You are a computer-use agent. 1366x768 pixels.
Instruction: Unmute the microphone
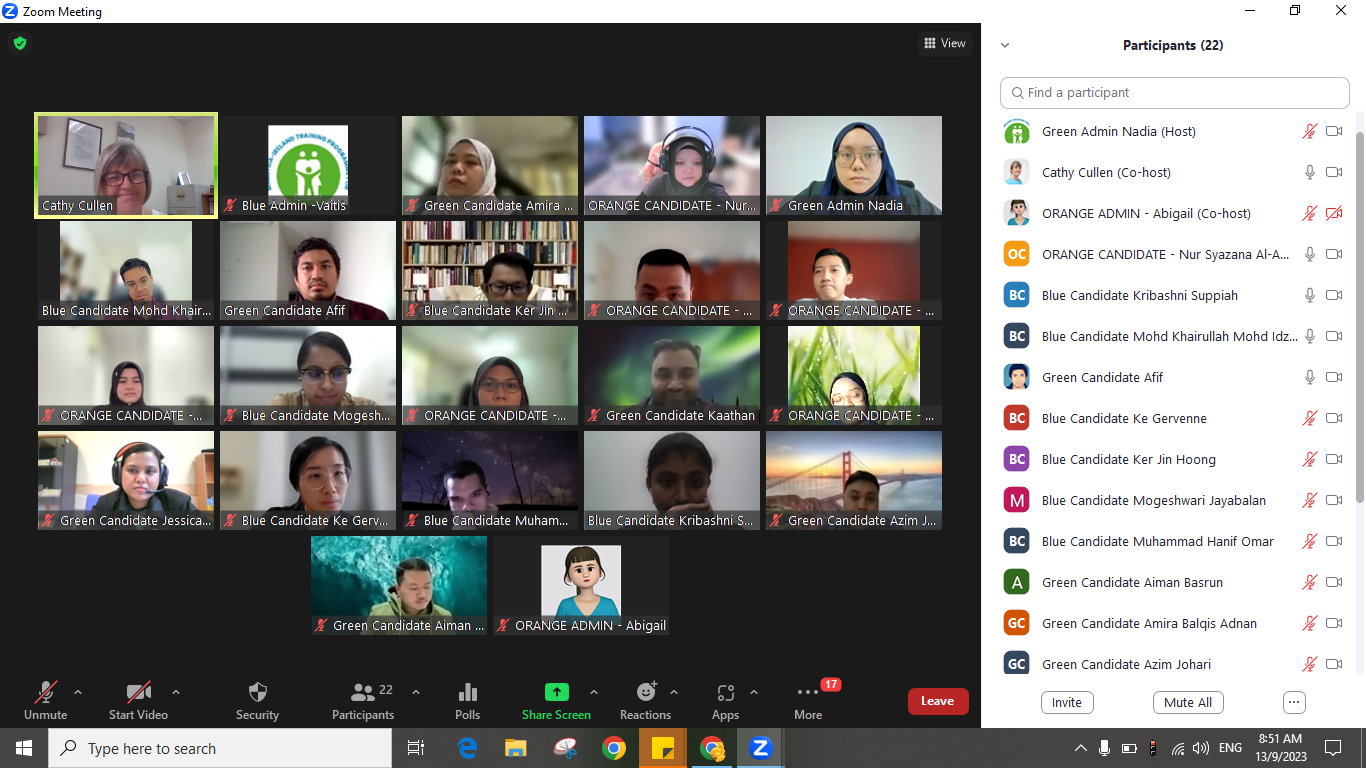tap(45, 693)
